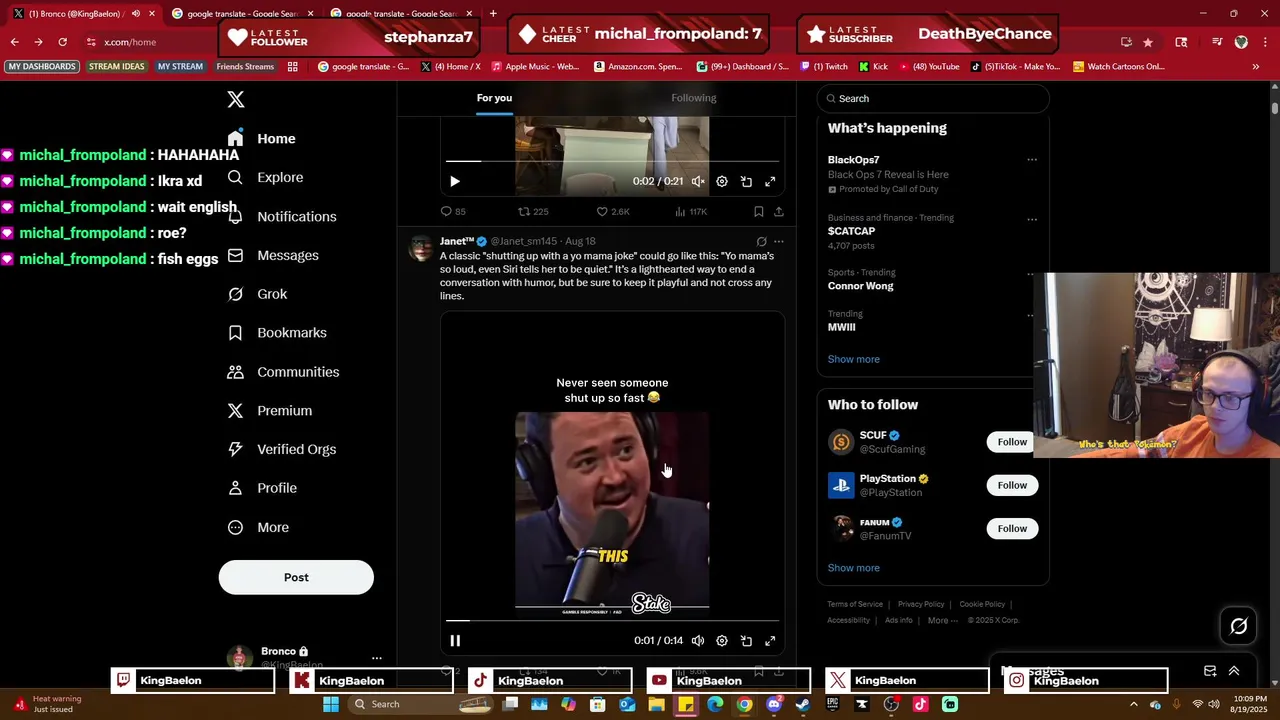Open Premium in the sidebar
Viewport: 1280px width, 720px height.
coord(270,410)
